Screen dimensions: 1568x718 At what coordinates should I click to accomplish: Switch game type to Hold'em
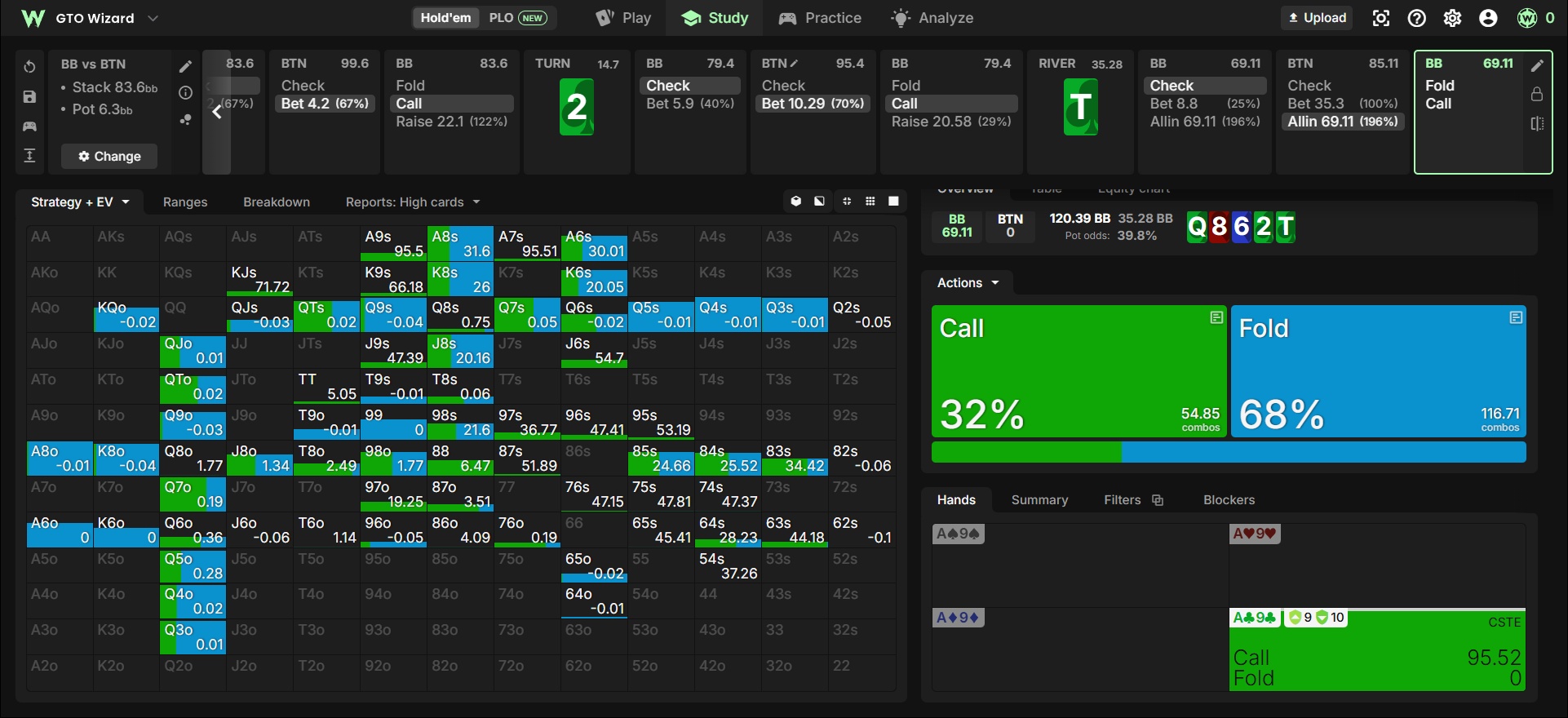click(x=445, y=18)
